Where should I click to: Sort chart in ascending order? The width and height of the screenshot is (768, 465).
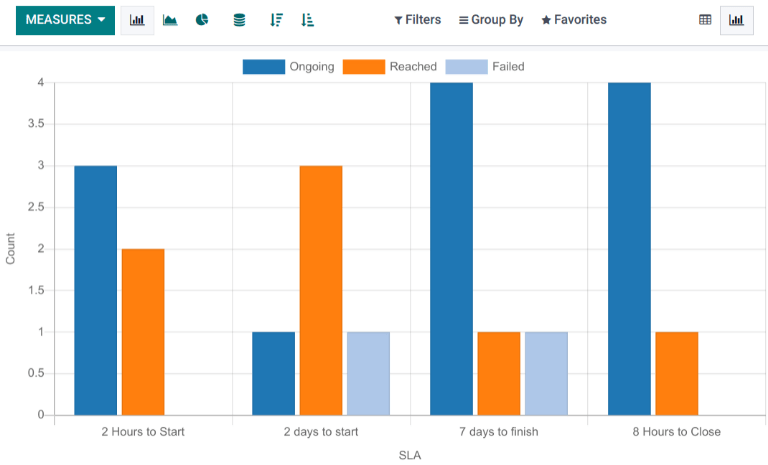(307, 20)
